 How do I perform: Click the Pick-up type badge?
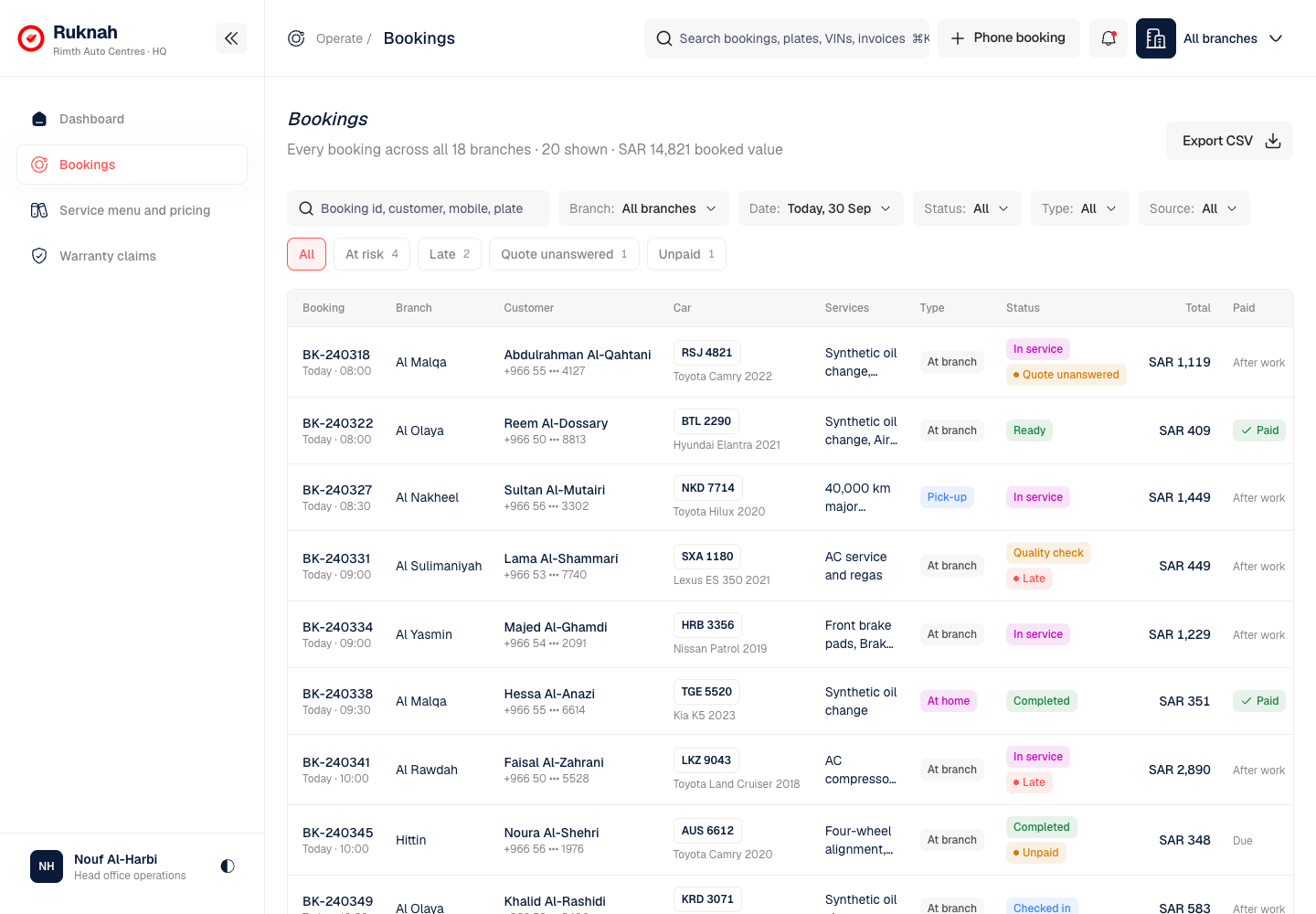point(947,497)
